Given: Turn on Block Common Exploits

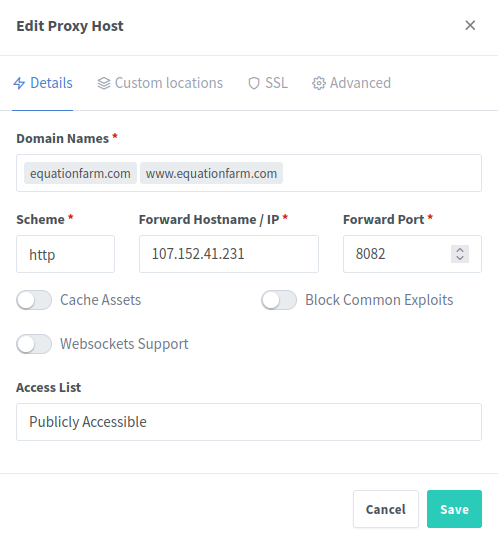Looking at the screenshot, I should pos(279,300).
